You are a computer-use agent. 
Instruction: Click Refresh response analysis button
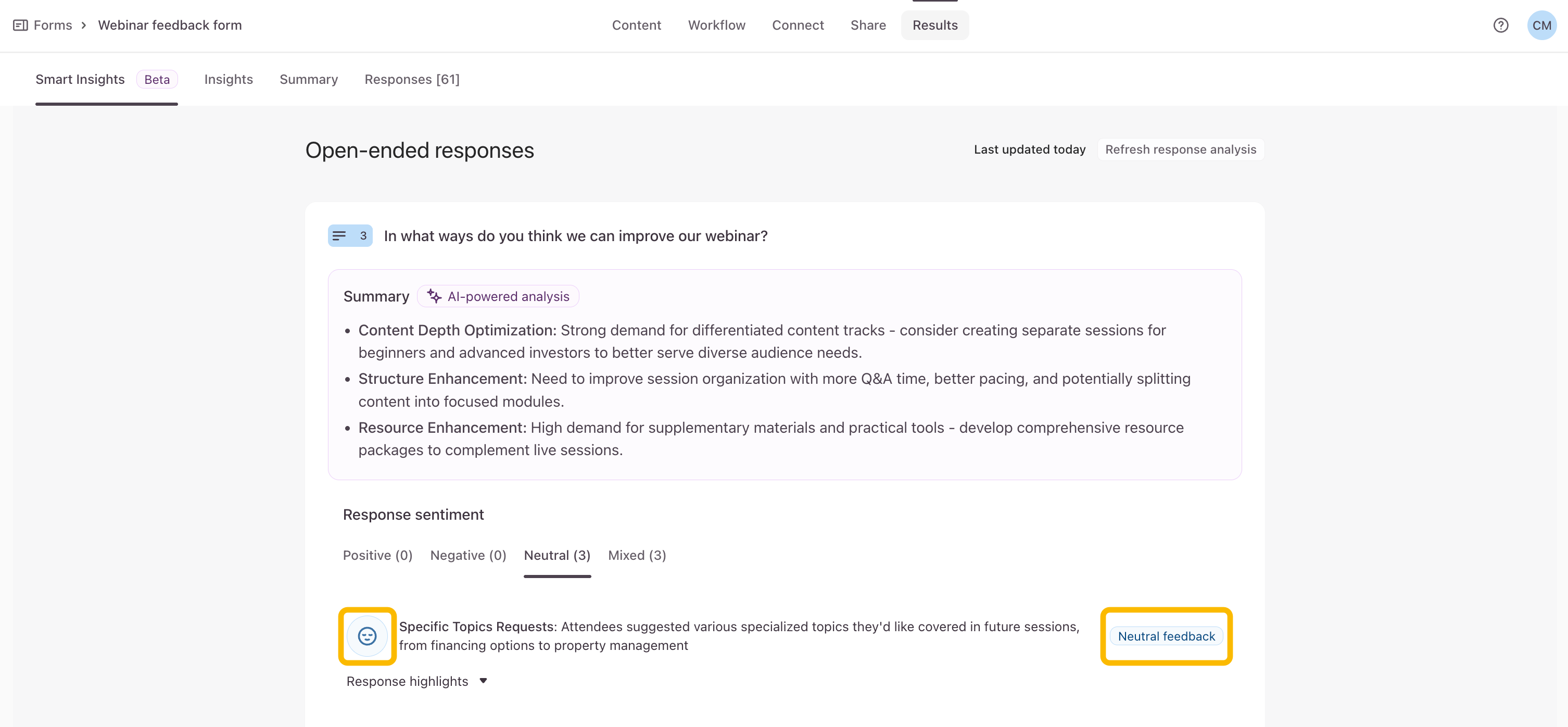[x=1180, y=149]
